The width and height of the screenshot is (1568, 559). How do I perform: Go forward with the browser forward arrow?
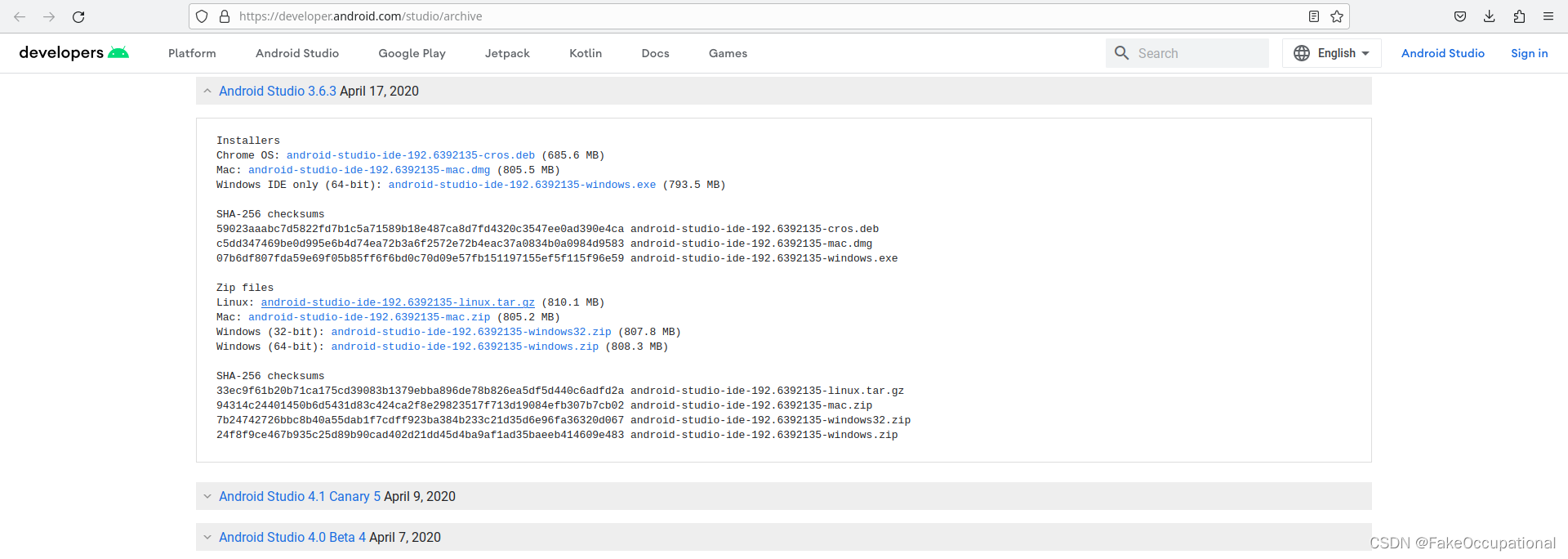pos(49,16)
